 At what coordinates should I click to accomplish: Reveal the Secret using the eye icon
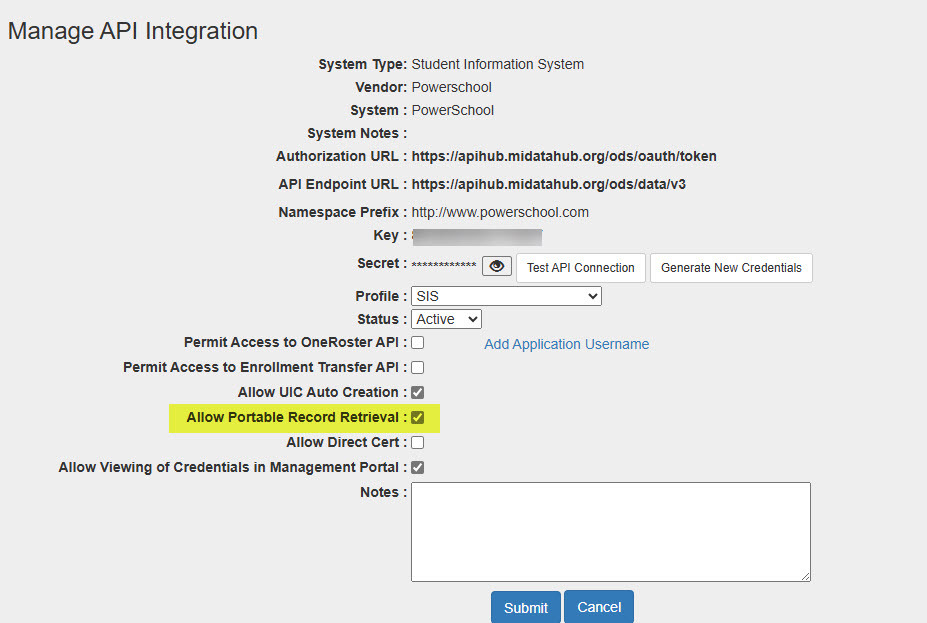click(497, 267)
